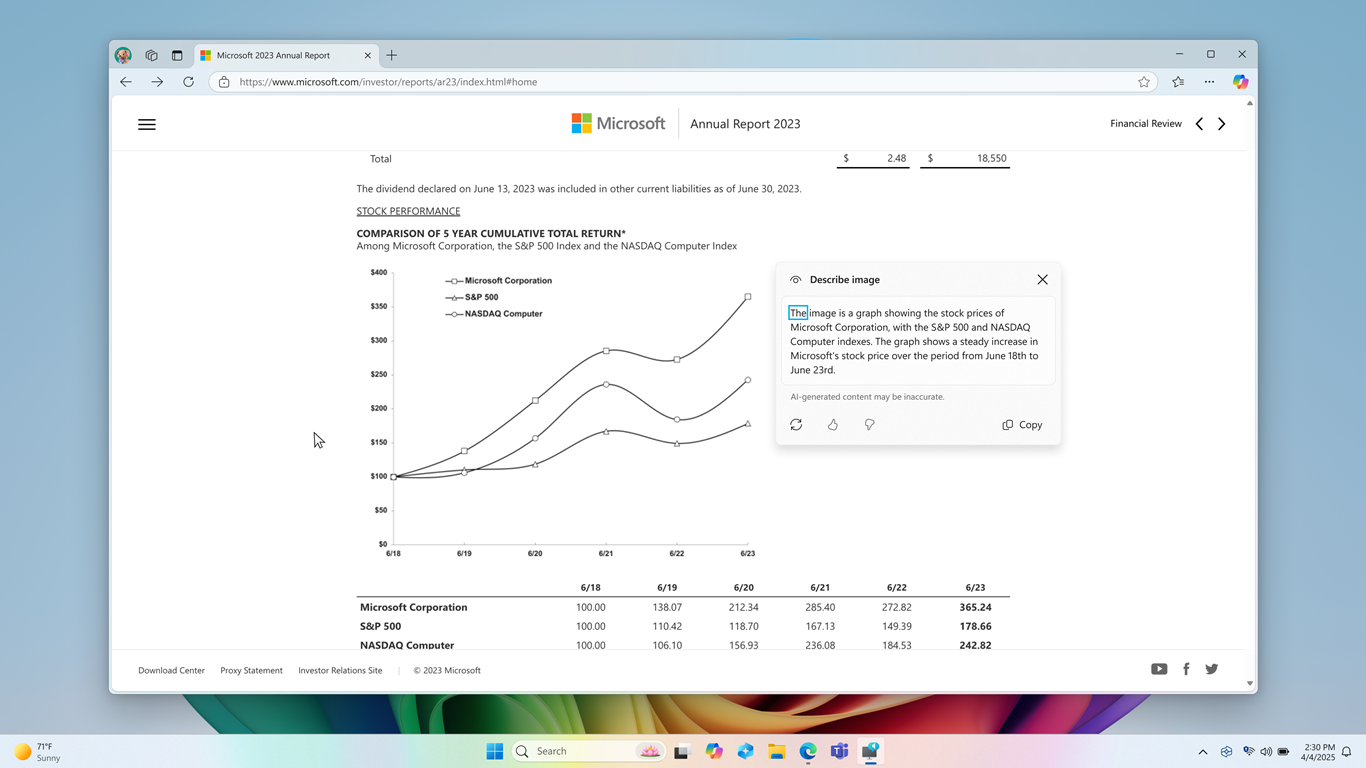Viewport: 1366px width, 768px height.
Task: Go to next section using right chevron
Action: 1221,123
